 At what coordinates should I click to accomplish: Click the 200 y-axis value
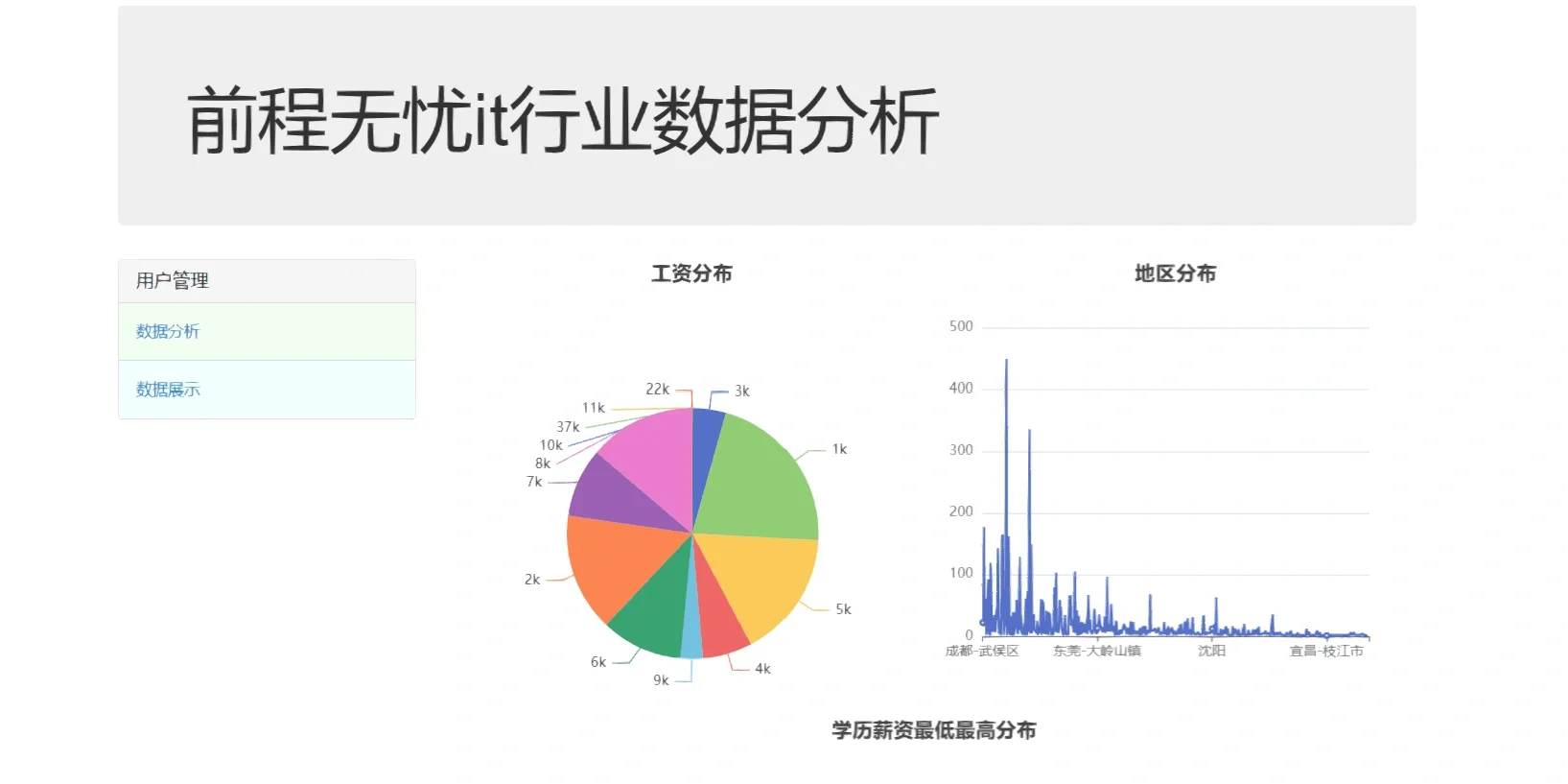[961, 511]
